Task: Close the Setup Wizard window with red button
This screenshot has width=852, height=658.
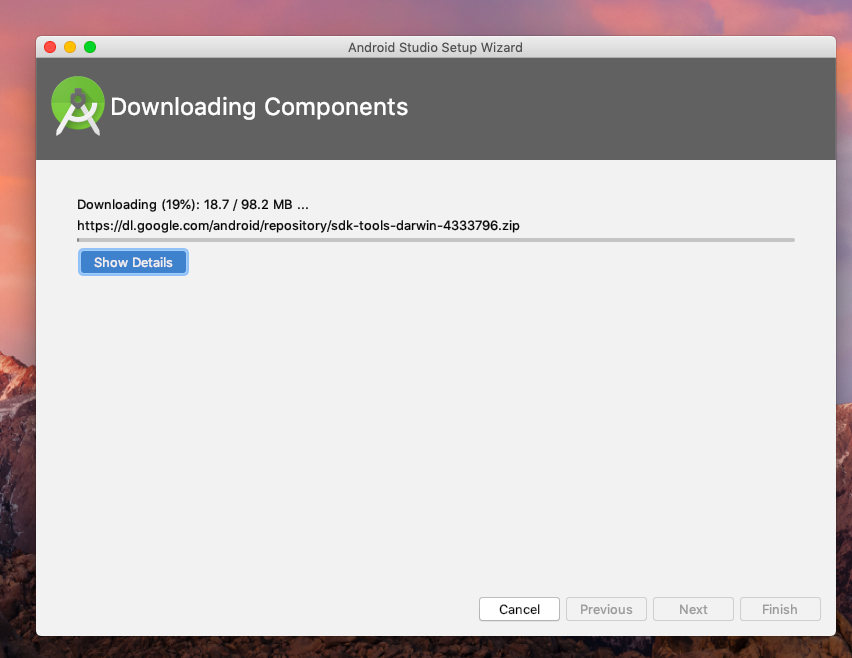Action: [x=50, y=47]
